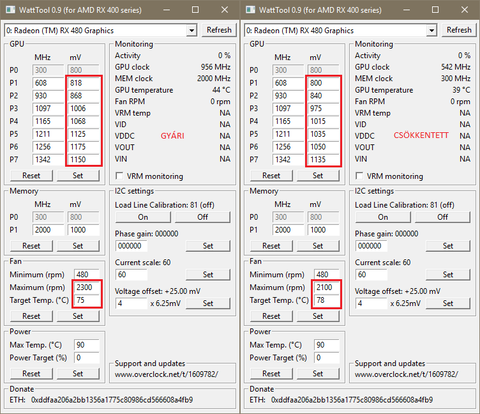Click P1 voltage field 800 in right window
480x414 pixels.
coord(324,83)
